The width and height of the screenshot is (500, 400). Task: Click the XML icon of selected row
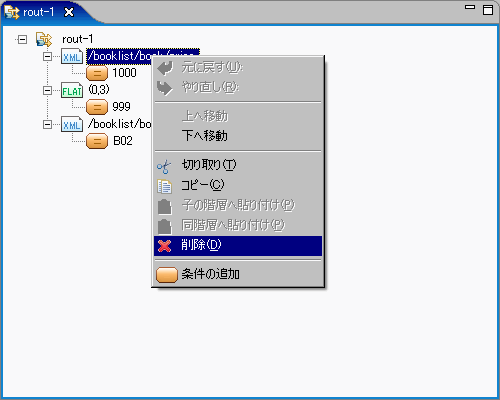(72, 57)
